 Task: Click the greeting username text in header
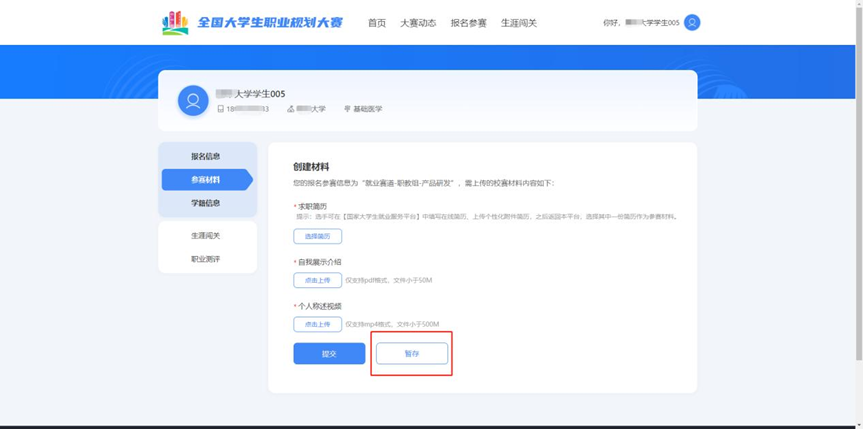pos(641,23)
